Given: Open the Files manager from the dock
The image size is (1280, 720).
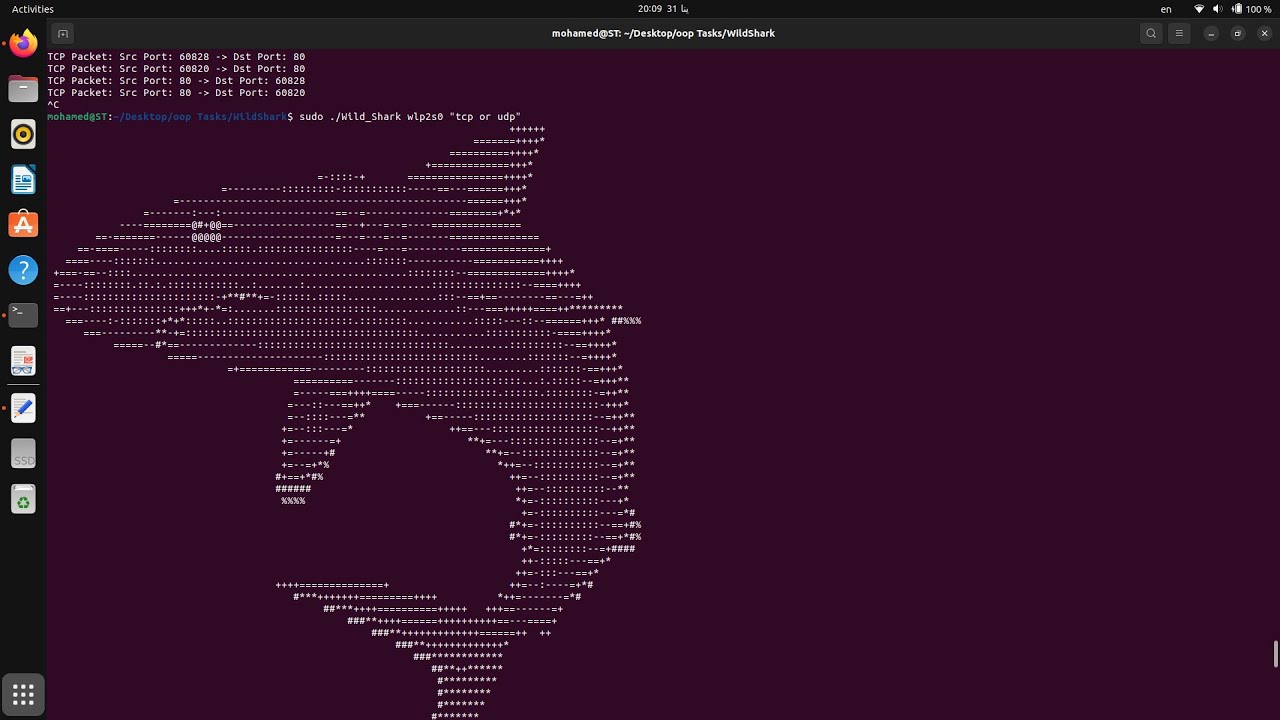Looking at the screenshot, I should [x=23, y=89].
